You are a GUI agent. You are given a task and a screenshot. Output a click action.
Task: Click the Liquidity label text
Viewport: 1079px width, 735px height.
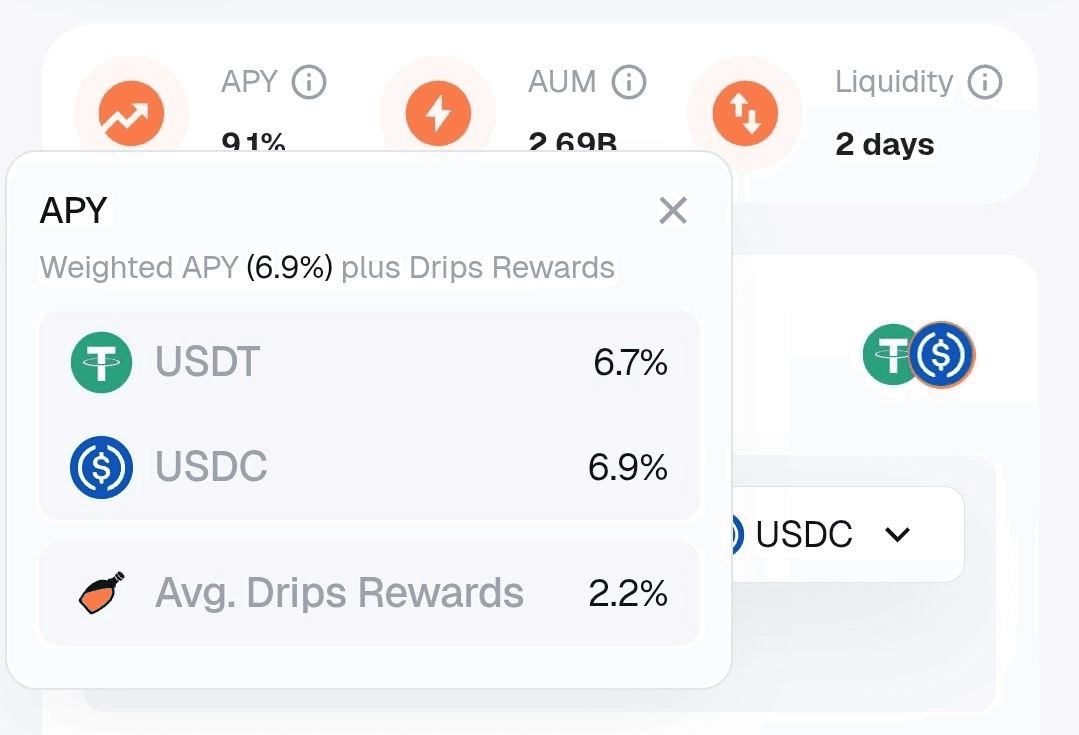(x=894, y=82)
